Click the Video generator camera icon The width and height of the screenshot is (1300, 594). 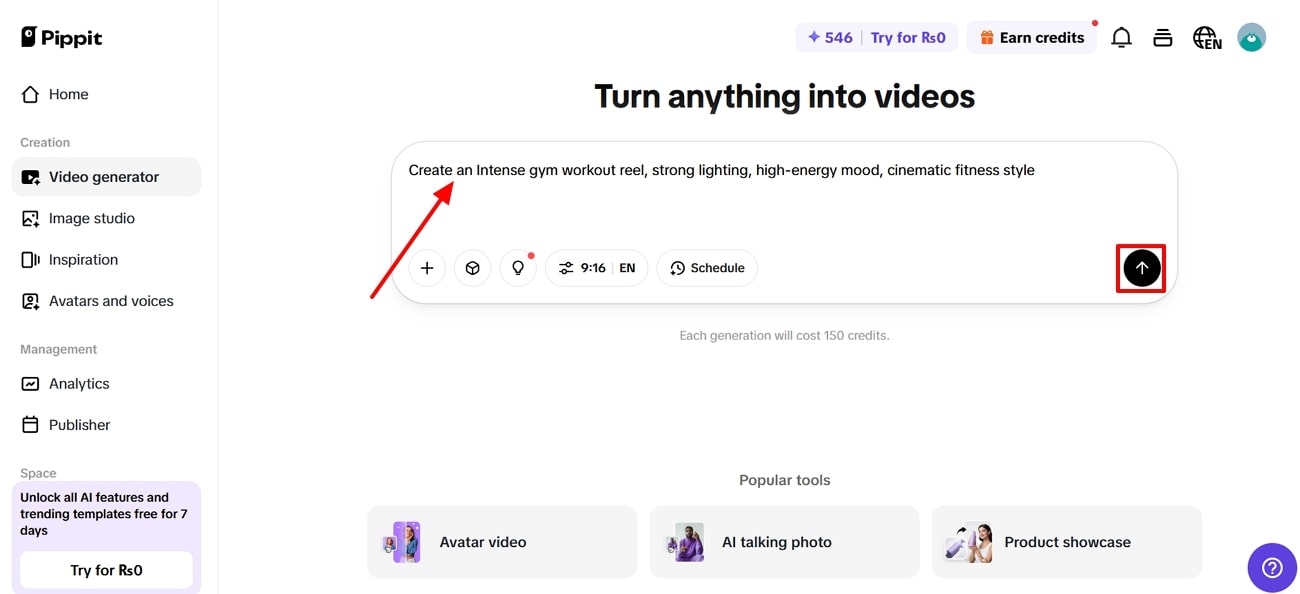click(30, 177)
